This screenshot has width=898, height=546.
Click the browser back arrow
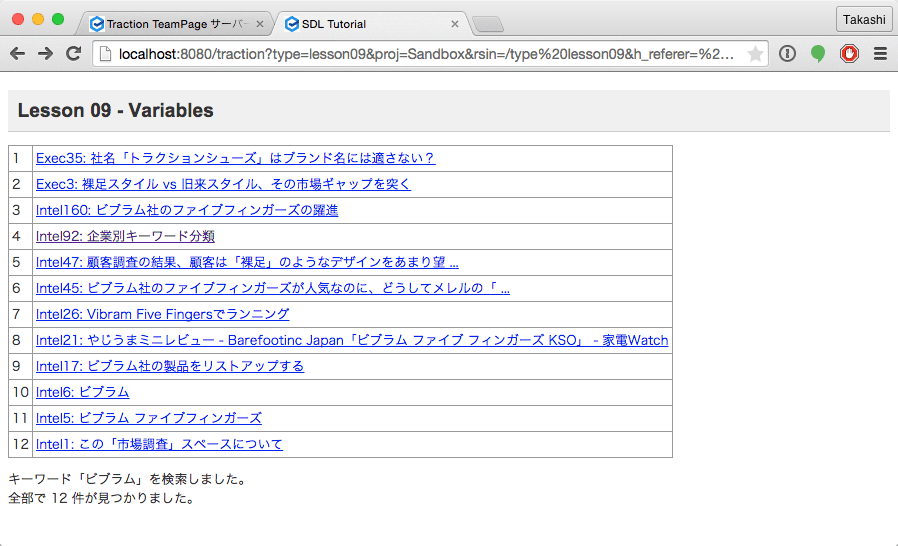[x=18, y=54]
